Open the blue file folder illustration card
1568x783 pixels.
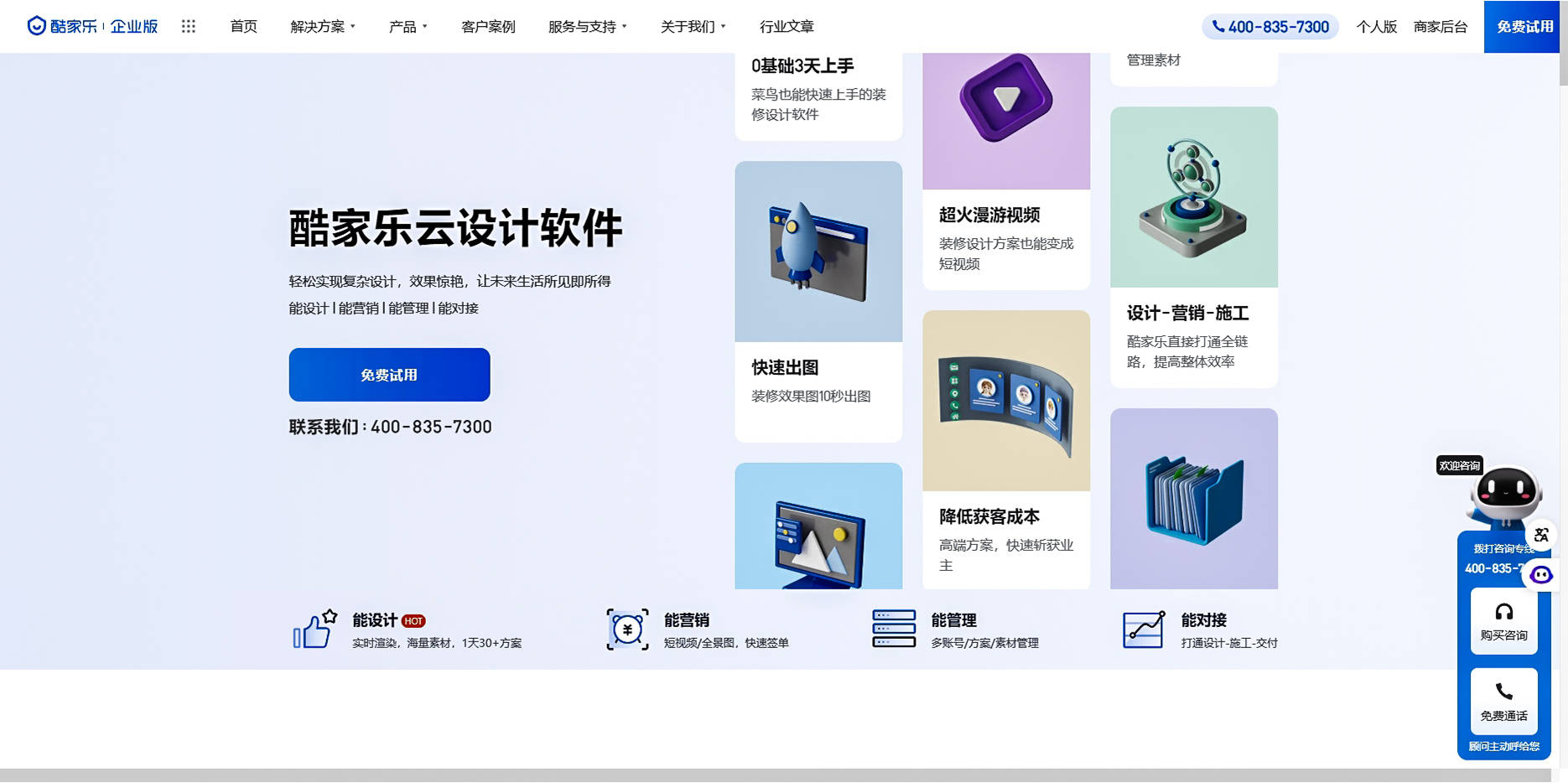coord(1194,499)
